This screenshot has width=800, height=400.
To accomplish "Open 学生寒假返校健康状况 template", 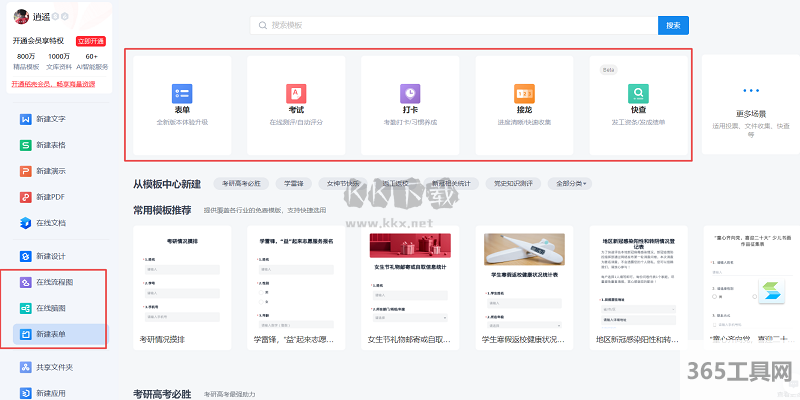I will click(524, 288).
